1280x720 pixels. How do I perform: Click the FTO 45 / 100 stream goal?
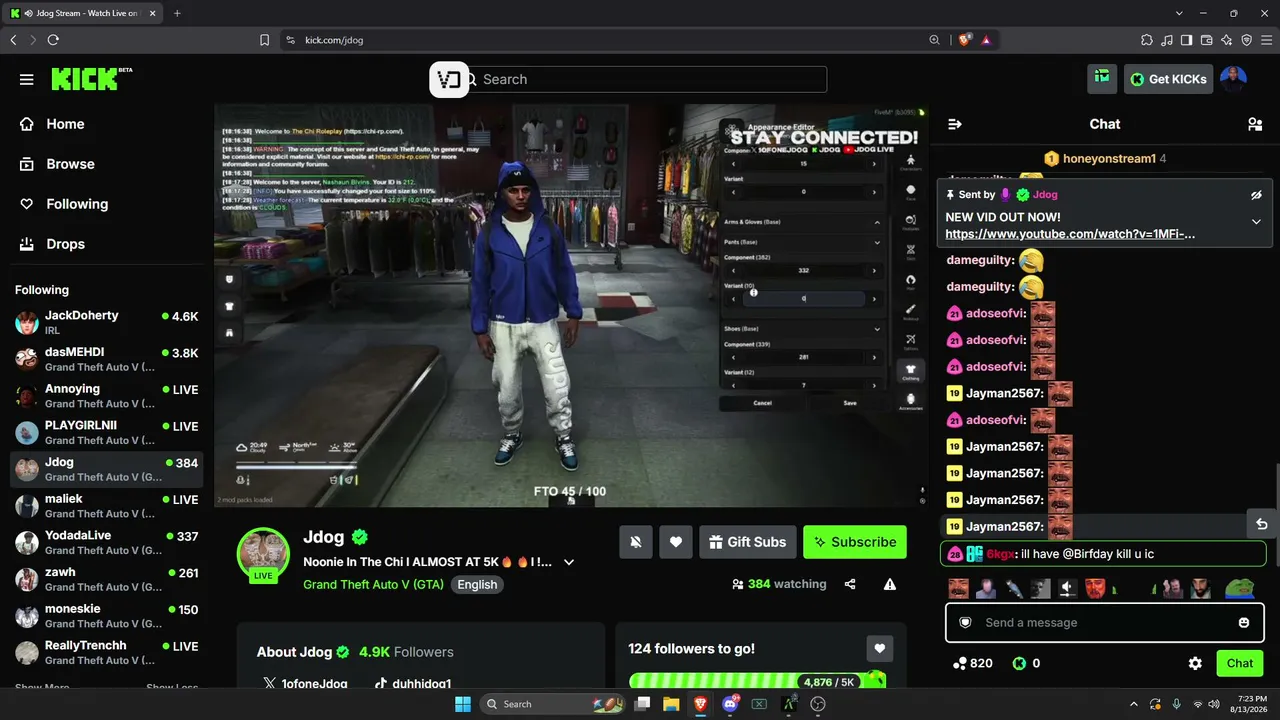click(570, 491)
